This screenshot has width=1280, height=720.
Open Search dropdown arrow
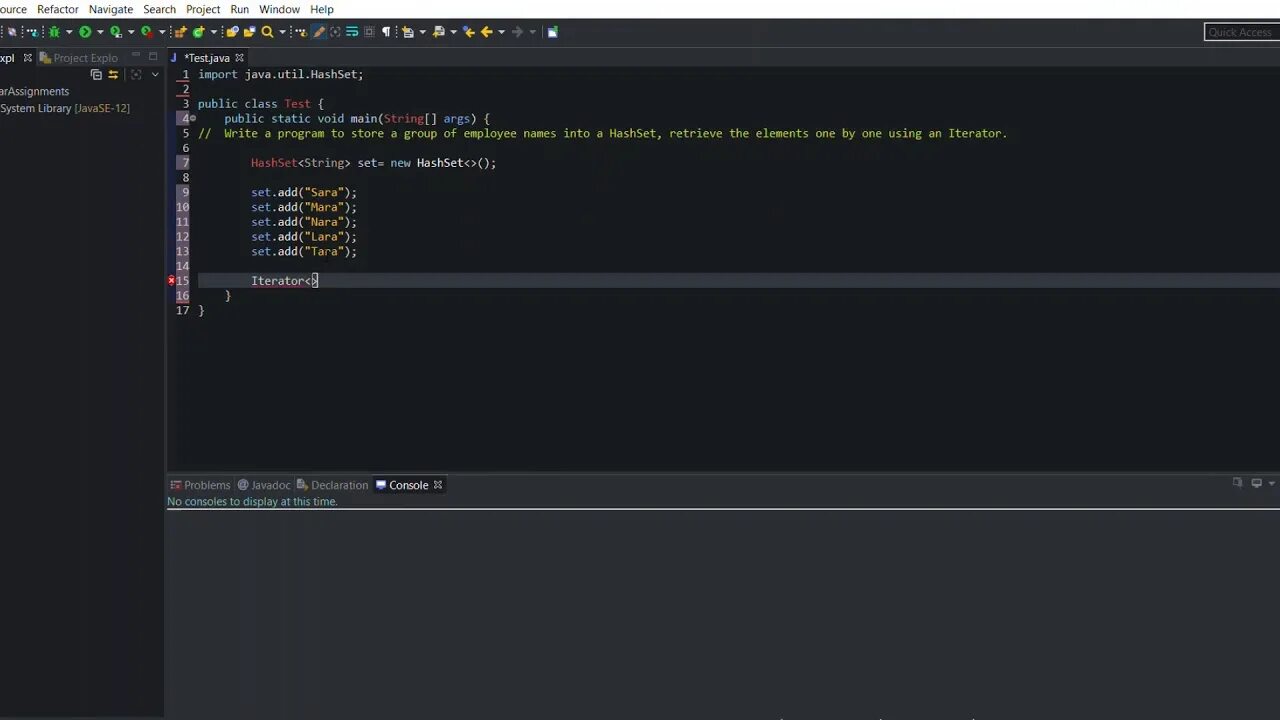click(282, 32)
